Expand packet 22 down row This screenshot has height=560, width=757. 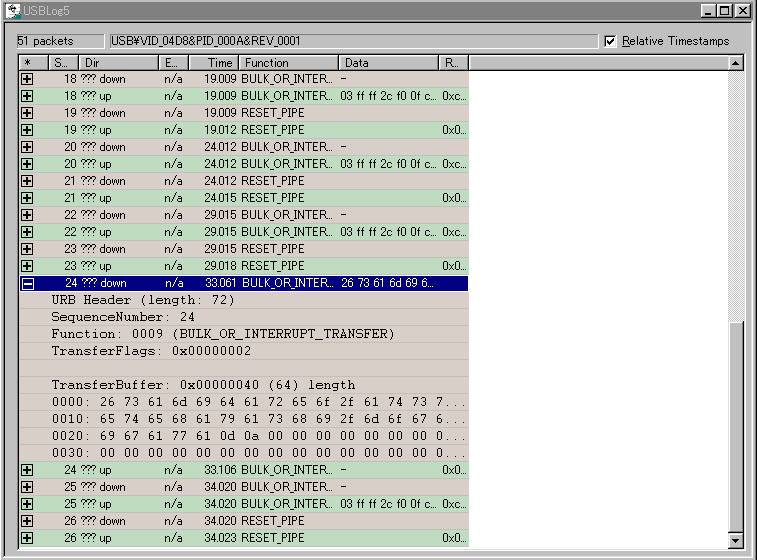[27, 215]
